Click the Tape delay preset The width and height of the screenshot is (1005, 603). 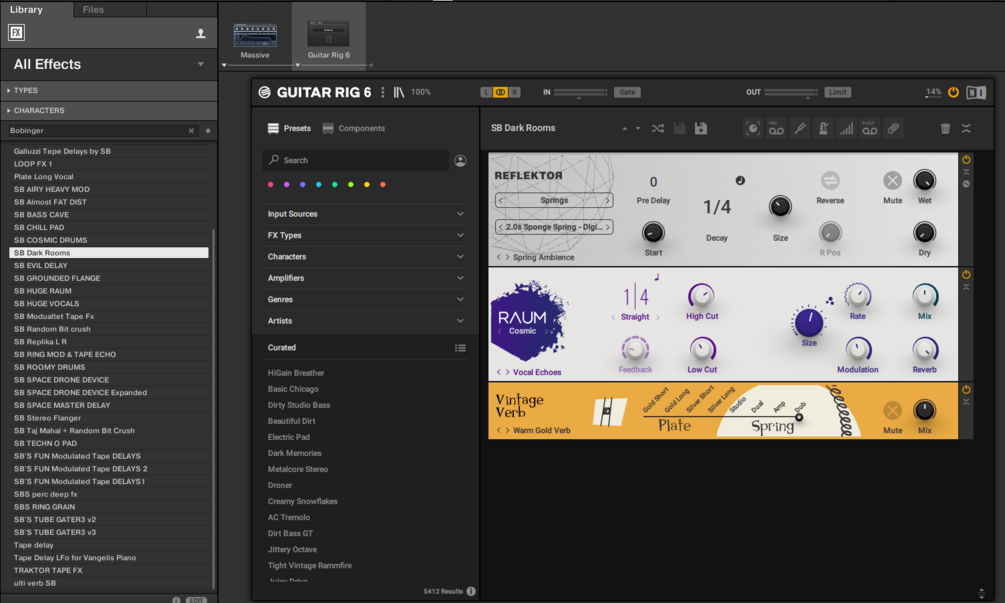click(108, 545)
